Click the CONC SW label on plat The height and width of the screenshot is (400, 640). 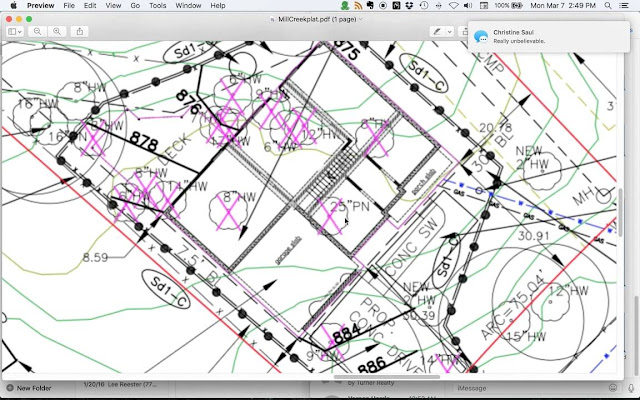[x=412, y=247]
